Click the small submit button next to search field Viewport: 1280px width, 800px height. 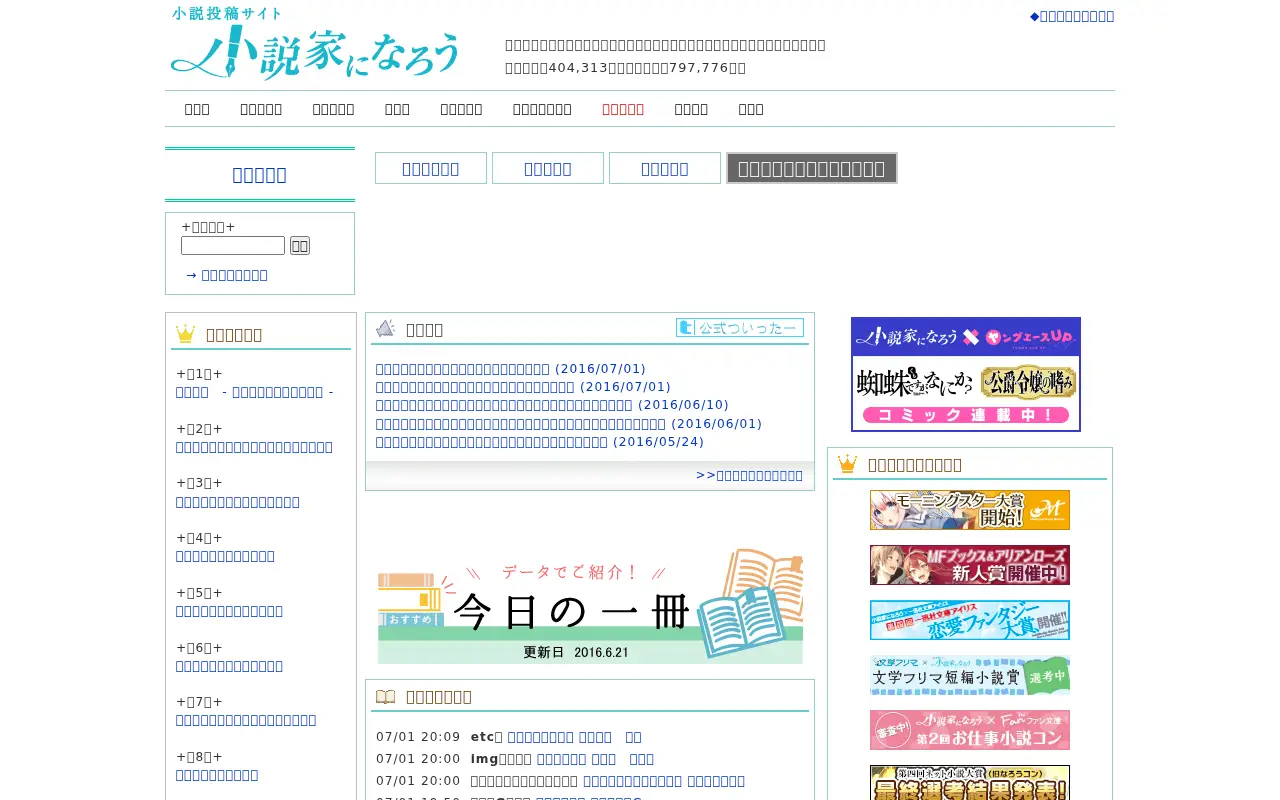click(300, 245)
